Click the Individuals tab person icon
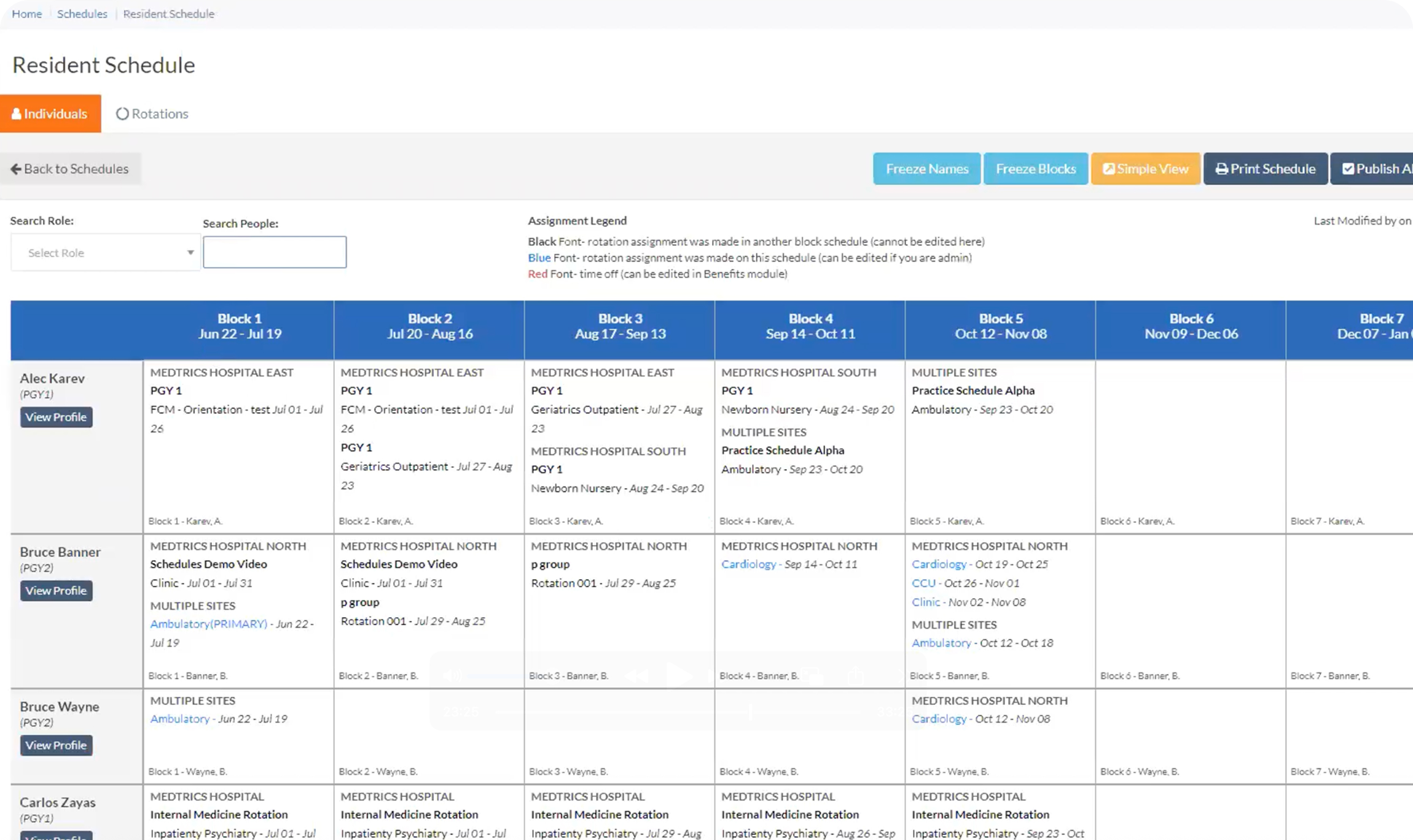1413x840 pixels. click(x=17, y=114)
